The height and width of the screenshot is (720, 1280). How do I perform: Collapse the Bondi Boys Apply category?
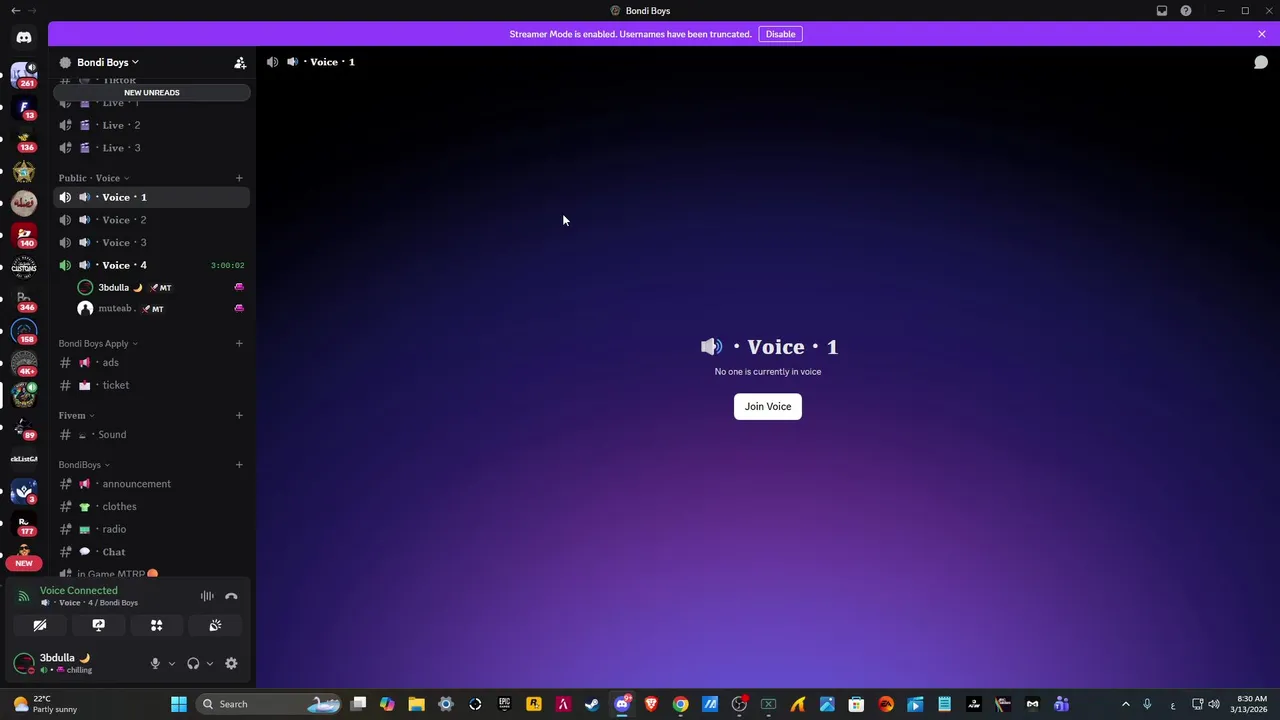(x=98, y=343)
